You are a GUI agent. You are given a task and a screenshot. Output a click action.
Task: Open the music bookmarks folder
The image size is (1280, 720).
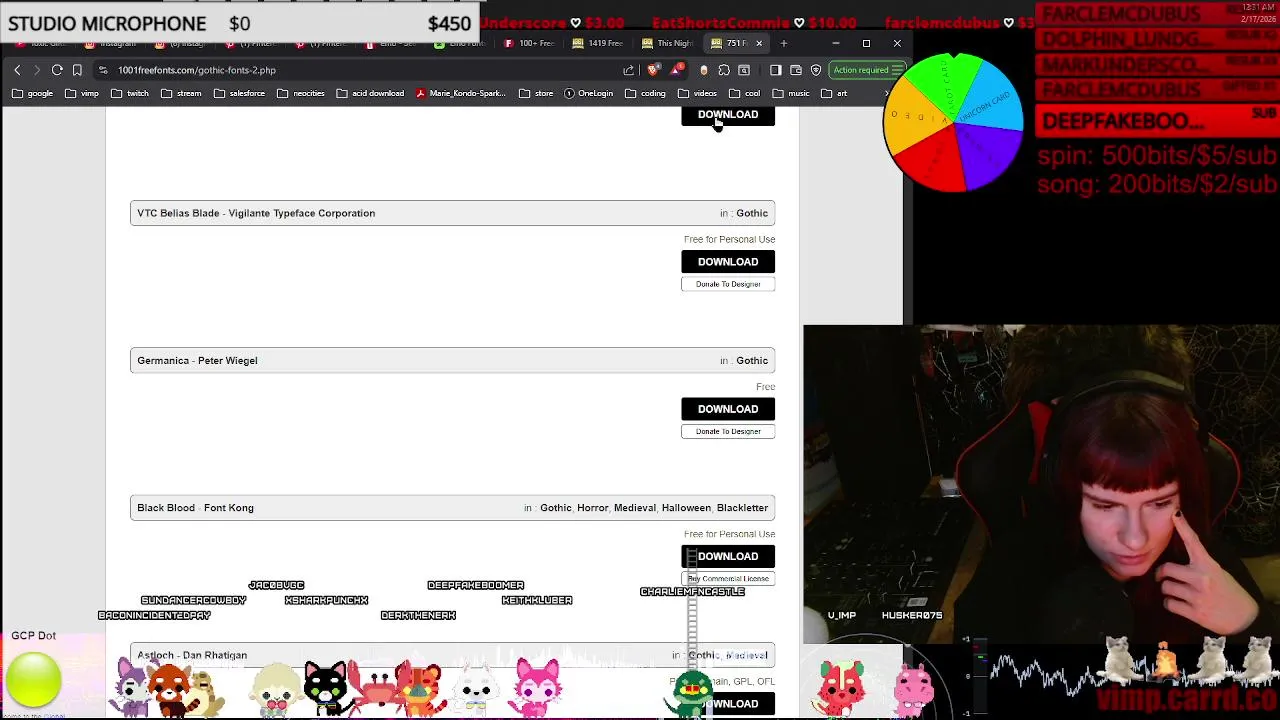(x=791, y=93)
